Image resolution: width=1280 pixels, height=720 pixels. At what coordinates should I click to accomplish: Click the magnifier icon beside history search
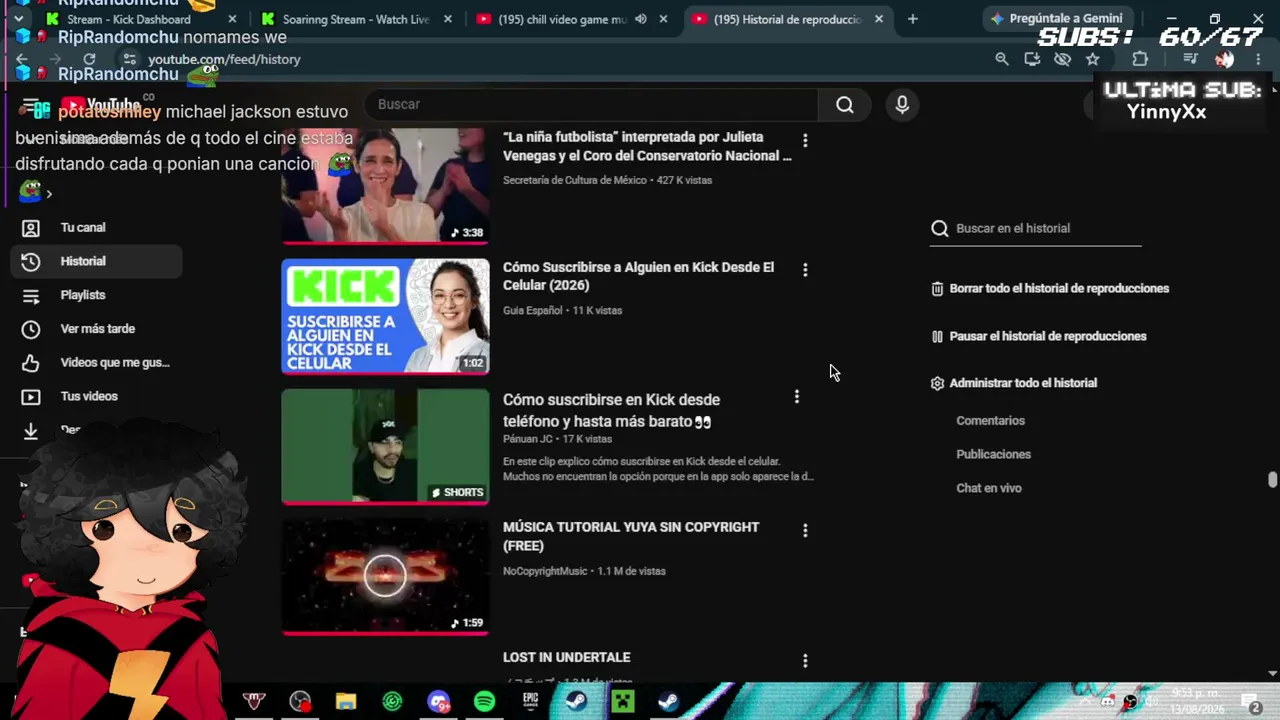tap(940, 229)
